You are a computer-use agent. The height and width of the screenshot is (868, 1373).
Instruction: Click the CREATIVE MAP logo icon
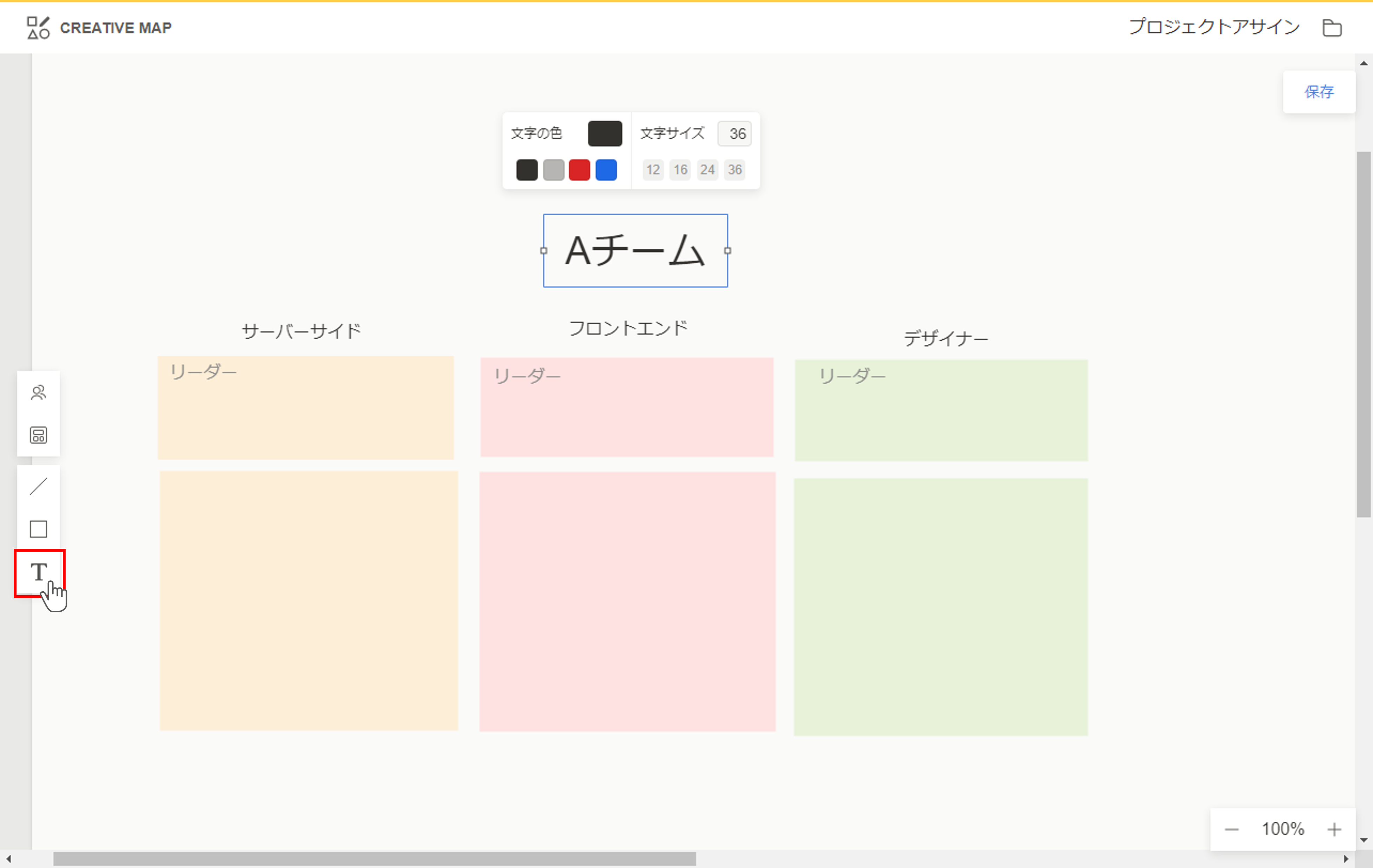point(38,27)
